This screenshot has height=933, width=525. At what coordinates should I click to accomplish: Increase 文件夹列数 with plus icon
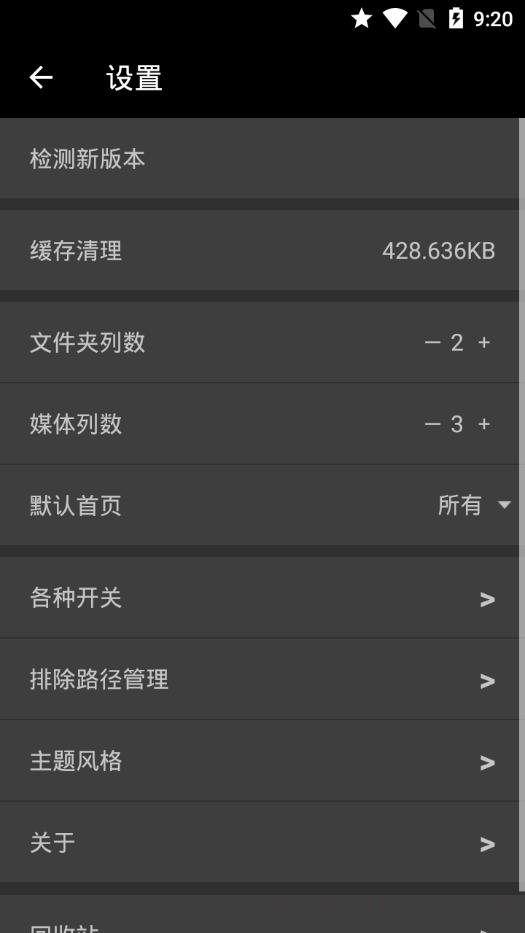point(484,343)
